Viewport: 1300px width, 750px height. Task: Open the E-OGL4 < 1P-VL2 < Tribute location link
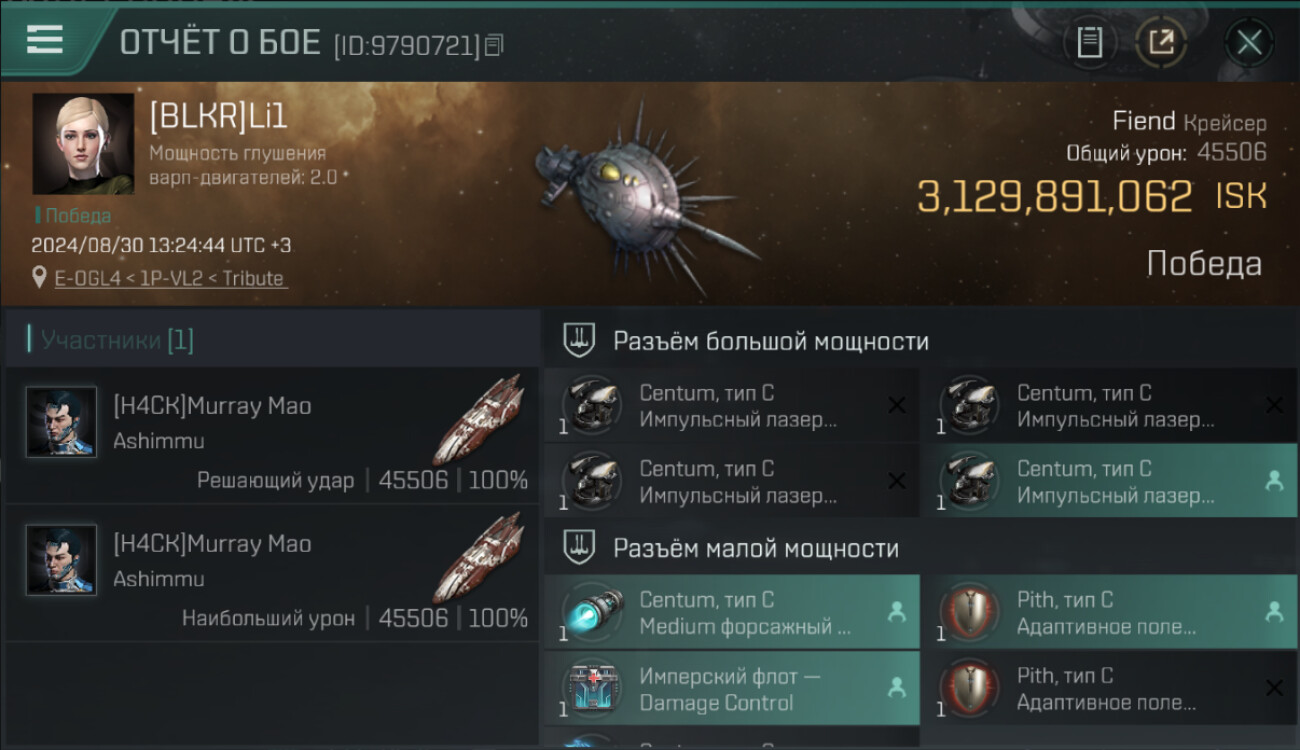pyautogui.click(x=170, y=279)
